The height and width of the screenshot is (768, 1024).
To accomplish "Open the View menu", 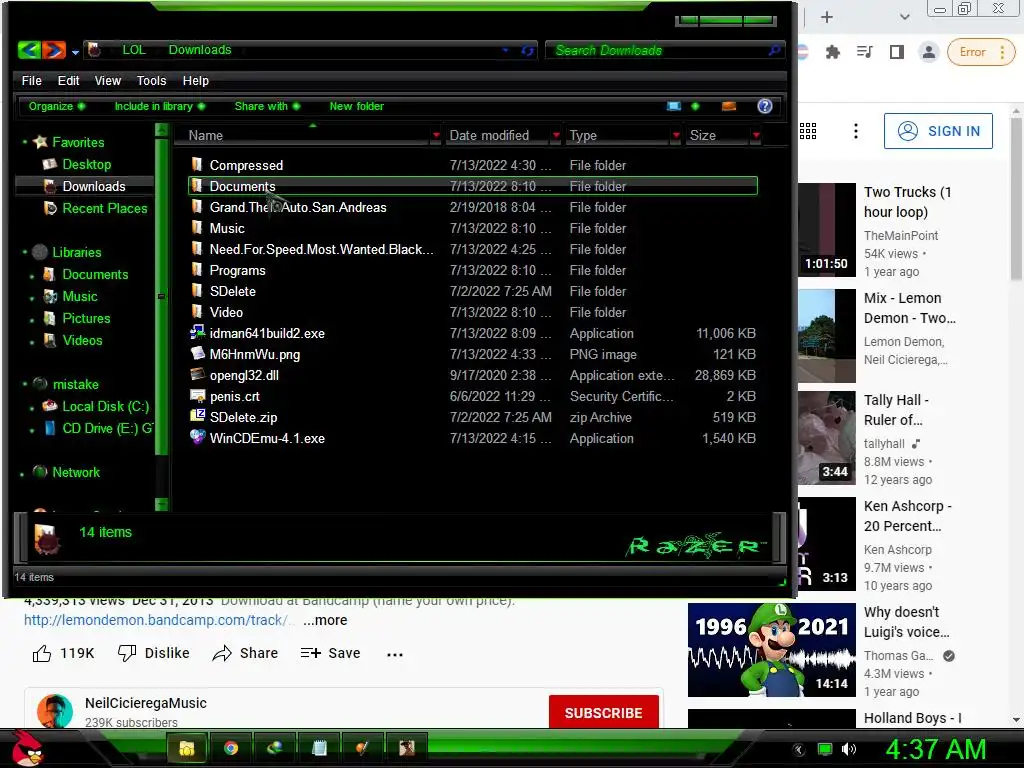I will pyautogui.click(x=108, y=80).
